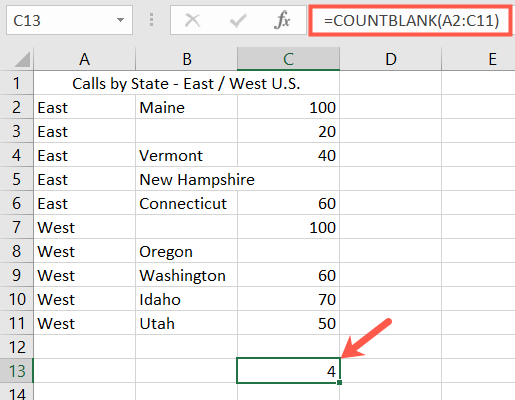Select cell C13 showing result 4
The height and width of the screenshot is (400, 515).
pyautogui.click(x=288, y=371)
